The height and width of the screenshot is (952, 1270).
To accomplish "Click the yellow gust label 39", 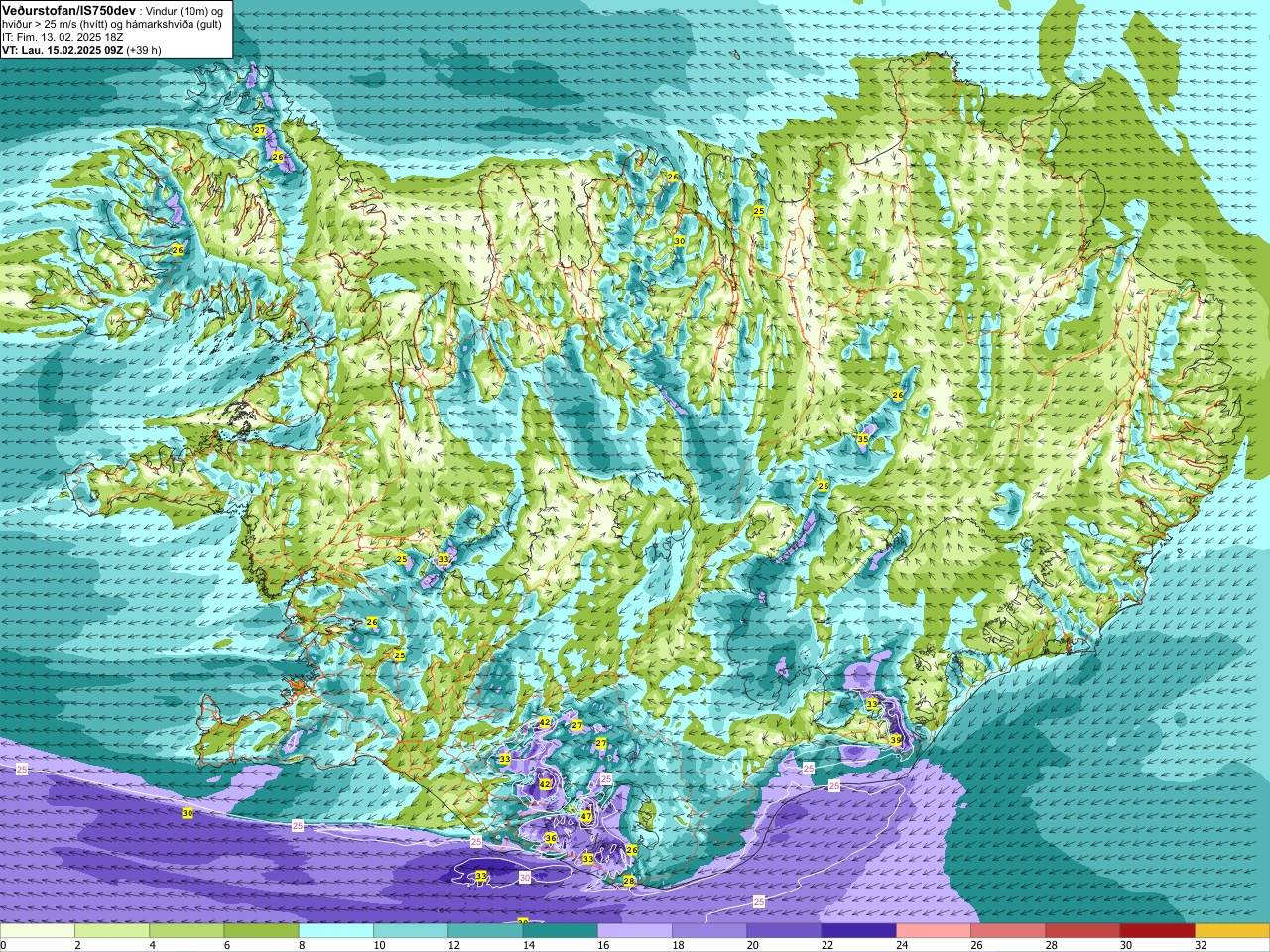I will (896, 740).
